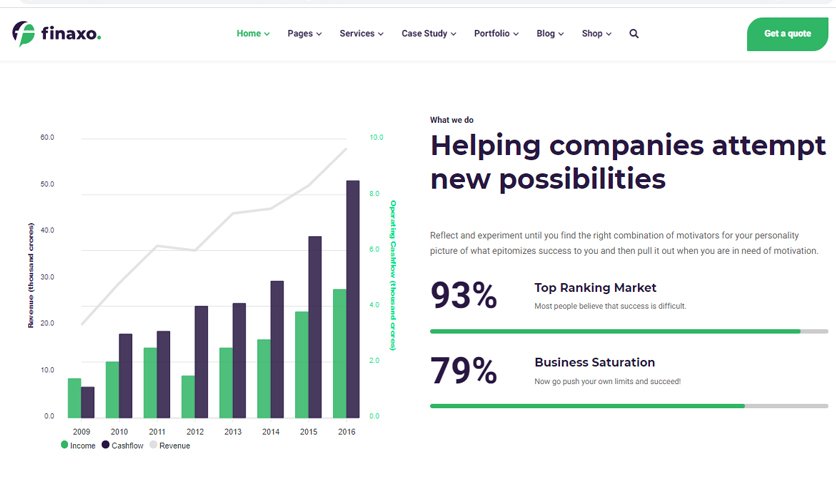This screenshot has width=836, height=484.
Task: Click the finaxo logo icon
Action: click(x=23, y=34)
